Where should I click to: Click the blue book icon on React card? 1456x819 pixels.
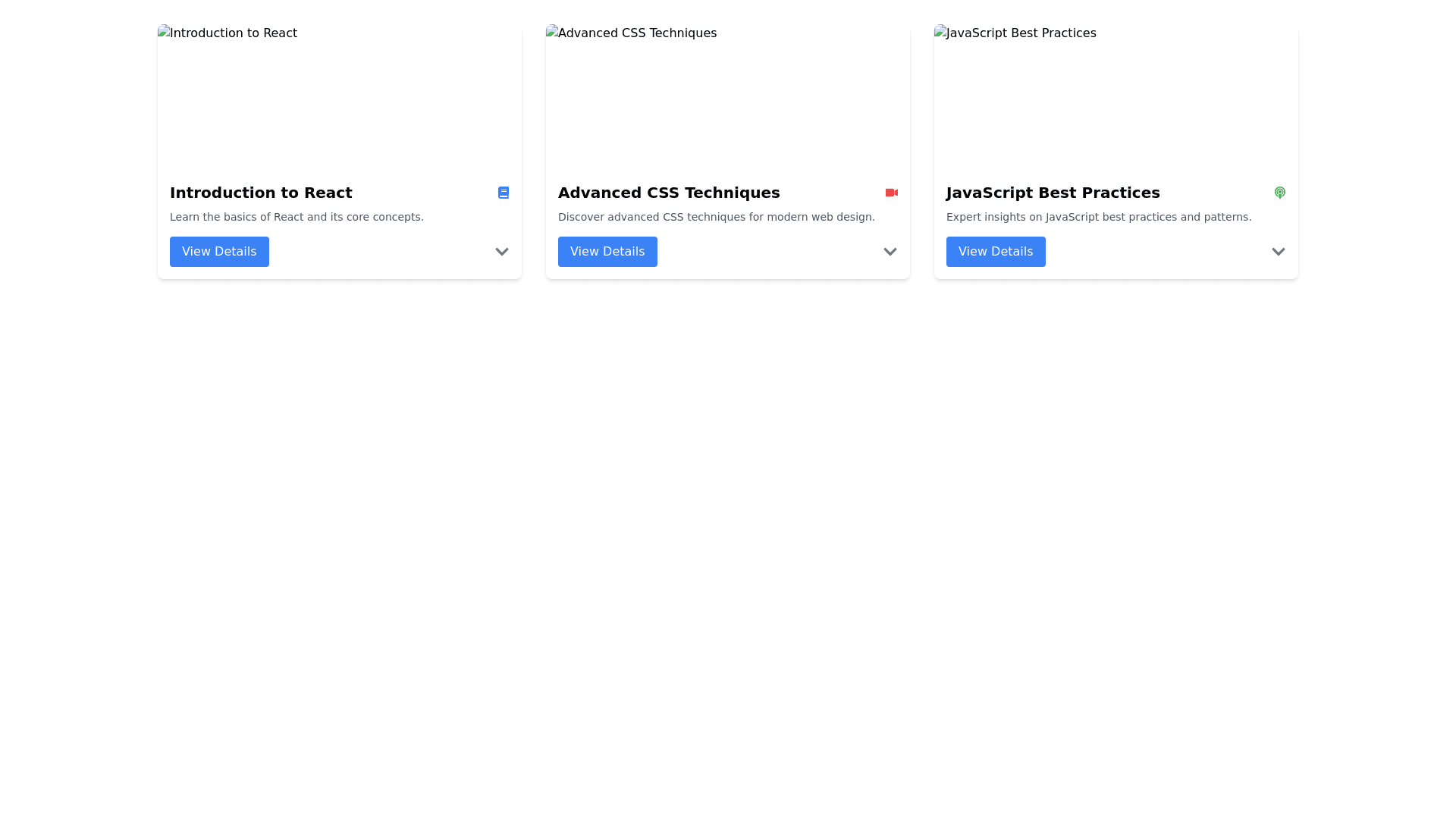(x=503, y=193)
